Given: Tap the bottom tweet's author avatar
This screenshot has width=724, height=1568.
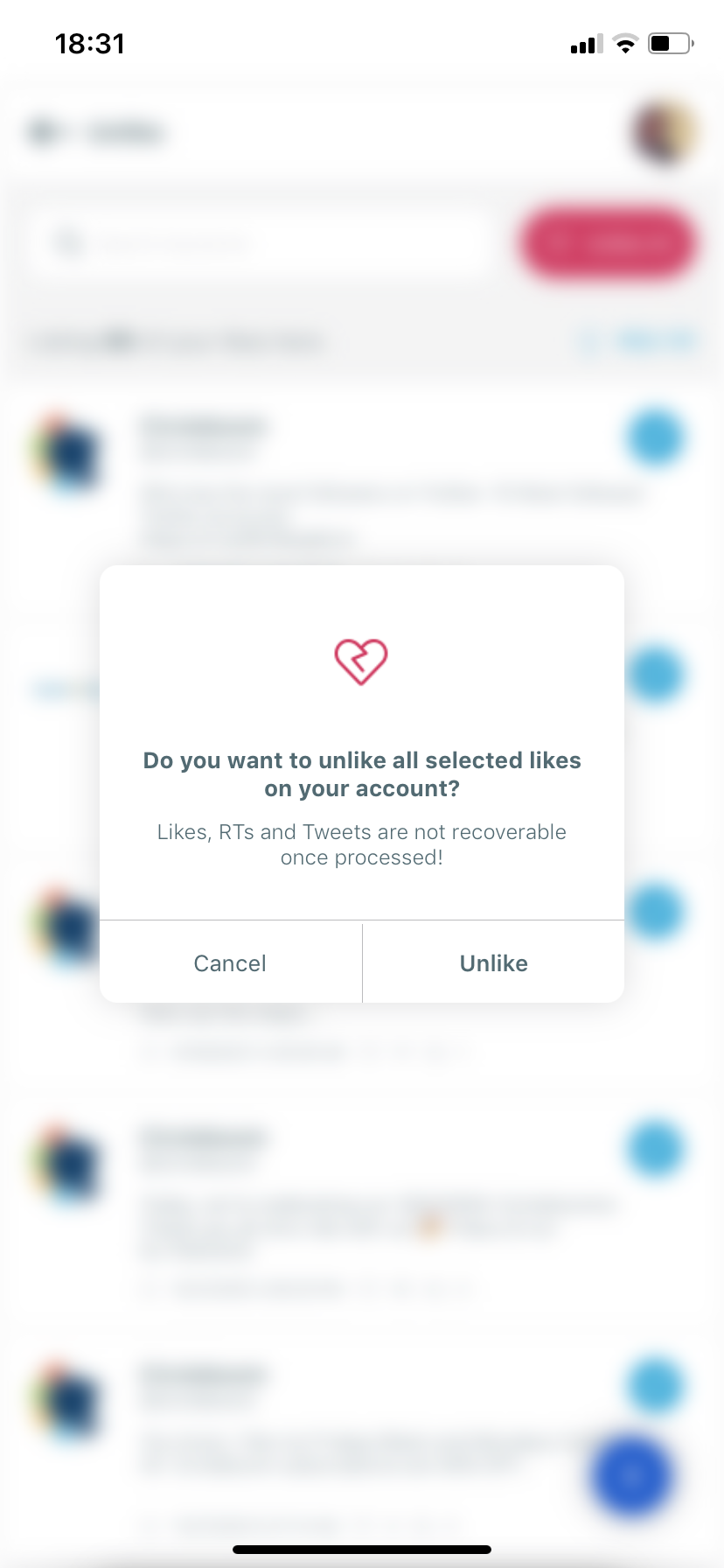Looking at the screenshot, I should (x=68, y=1400).
